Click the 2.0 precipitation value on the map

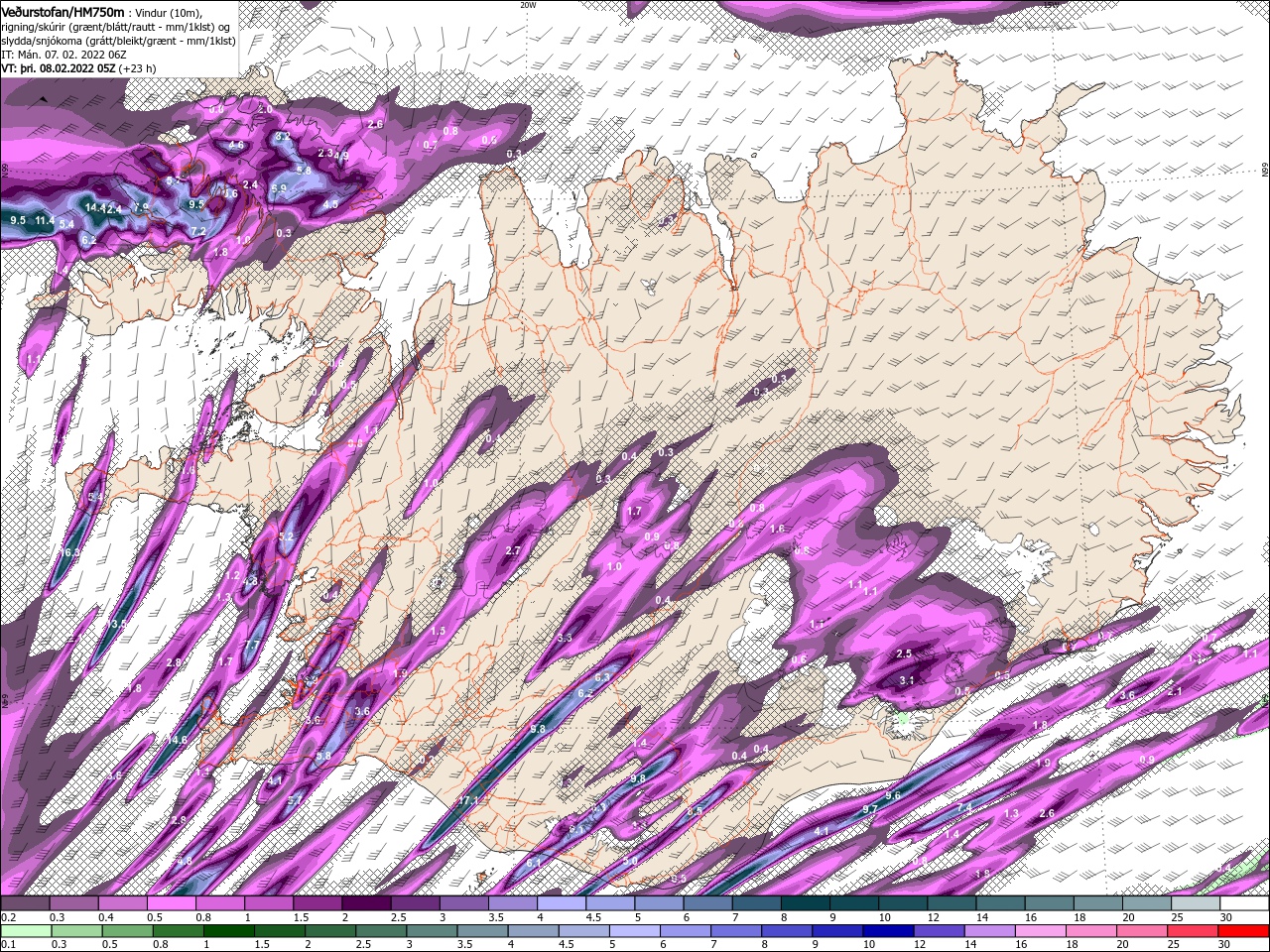265,109
